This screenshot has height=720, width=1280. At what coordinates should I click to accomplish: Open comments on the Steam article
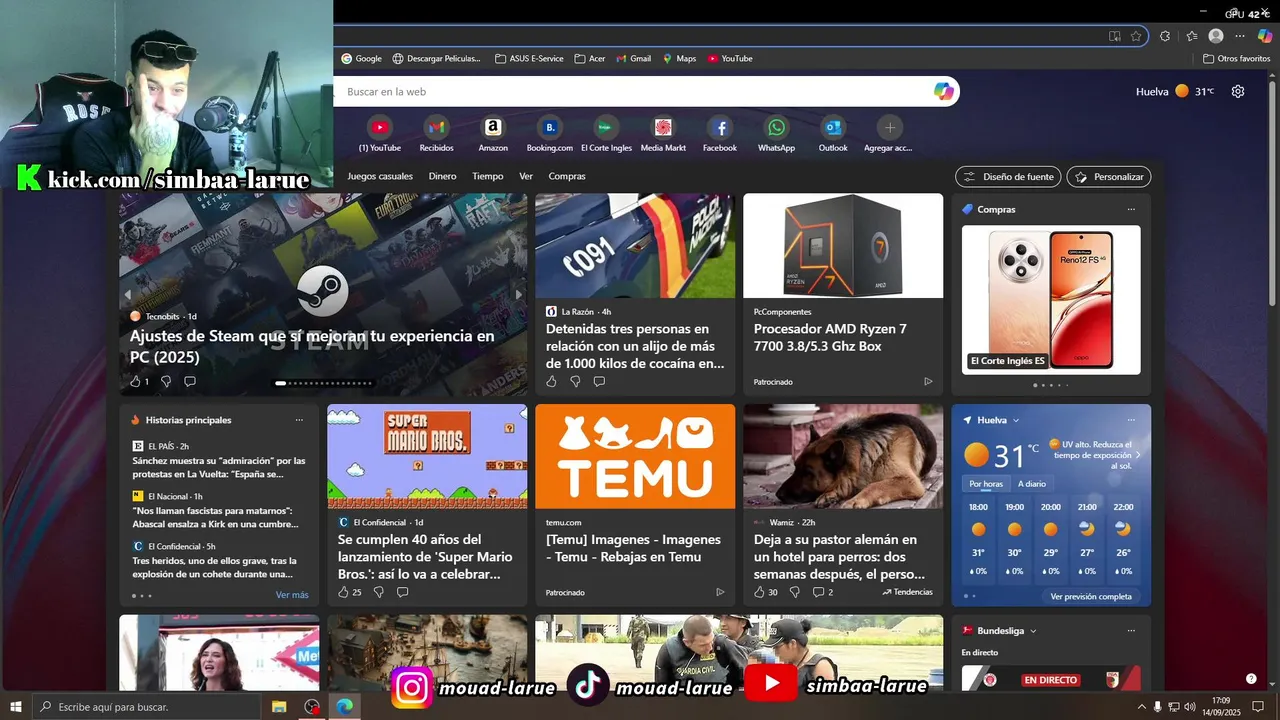(190, 381)
